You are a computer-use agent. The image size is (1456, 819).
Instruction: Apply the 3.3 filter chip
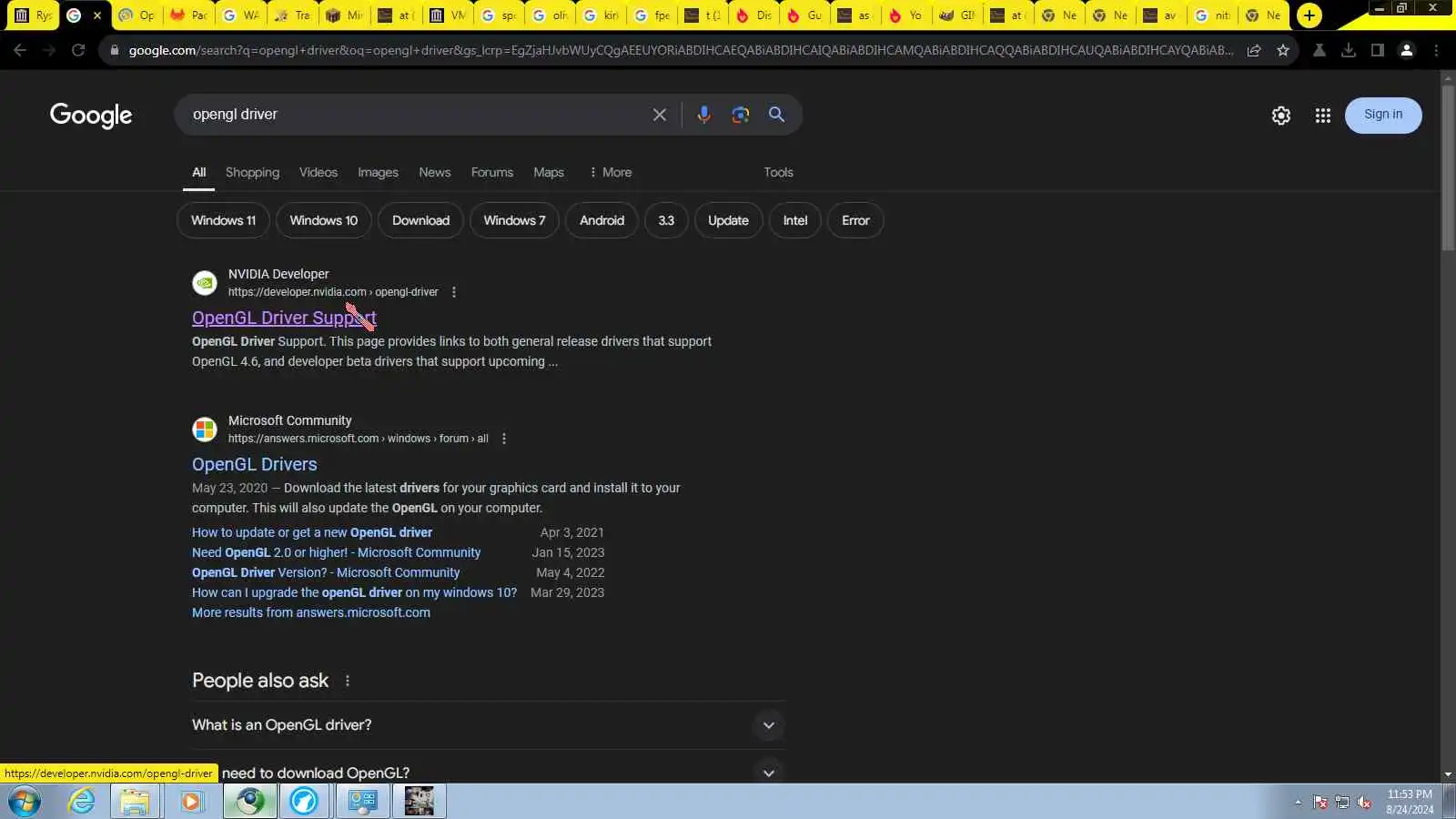coord(666,220)
